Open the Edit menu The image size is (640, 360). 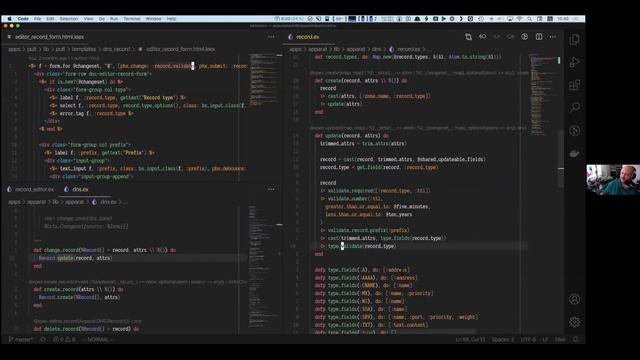tap(50, 19)
